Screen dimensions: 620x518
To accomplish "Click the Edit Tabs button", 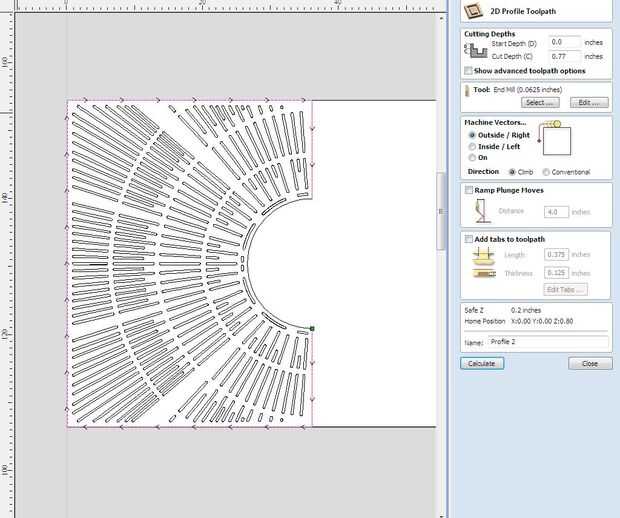I will (x=565, y=289).
